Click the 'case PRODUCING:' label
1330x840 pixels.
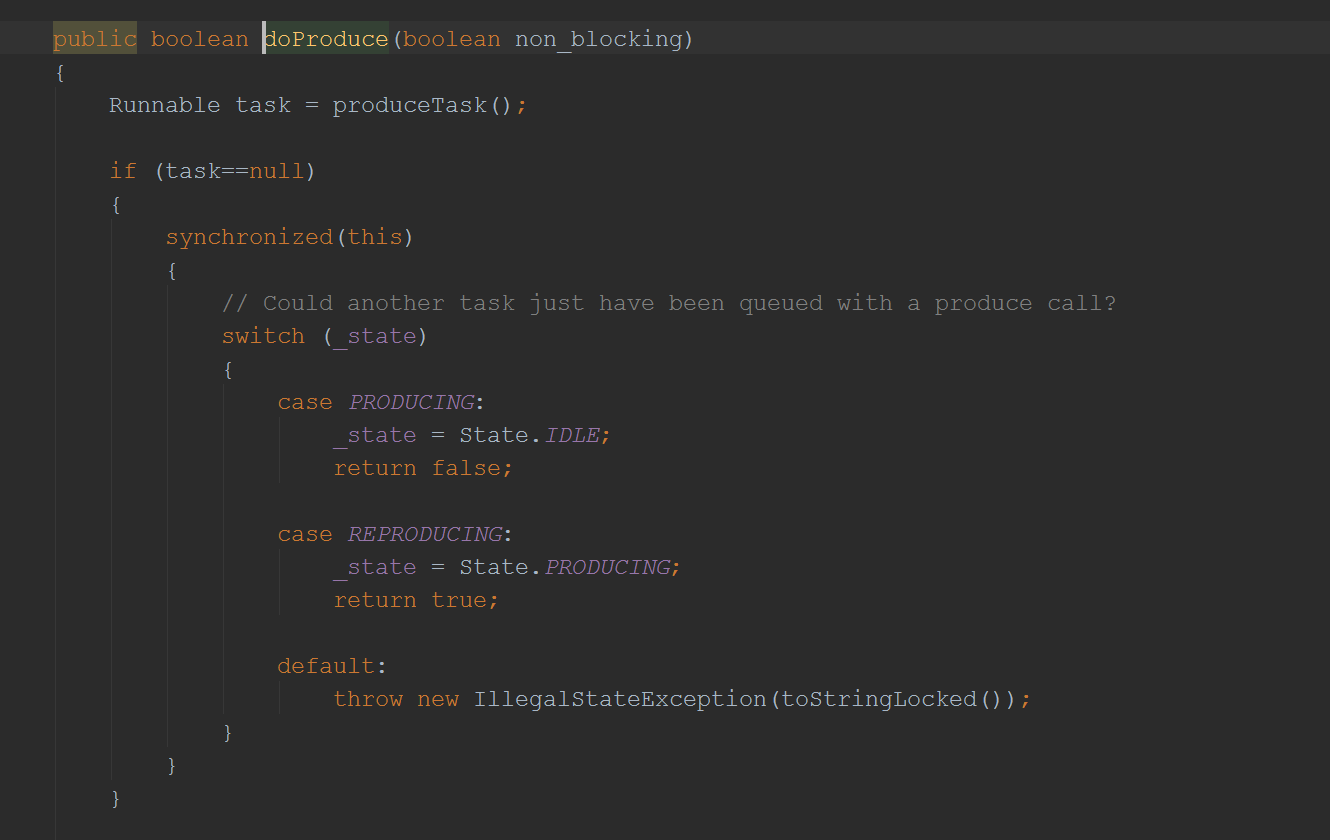(381, 402)
